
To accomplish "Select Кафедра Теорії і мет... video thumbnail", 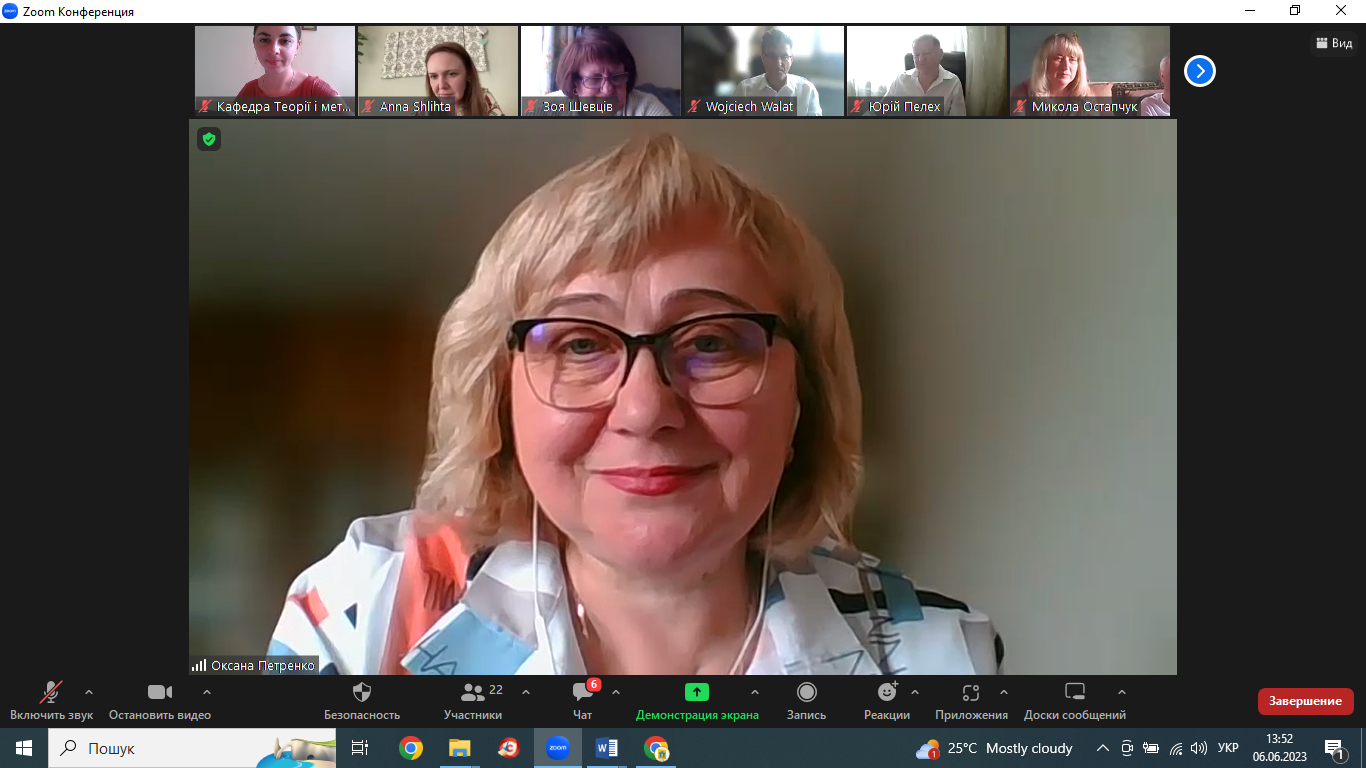I will coord(275,71).
